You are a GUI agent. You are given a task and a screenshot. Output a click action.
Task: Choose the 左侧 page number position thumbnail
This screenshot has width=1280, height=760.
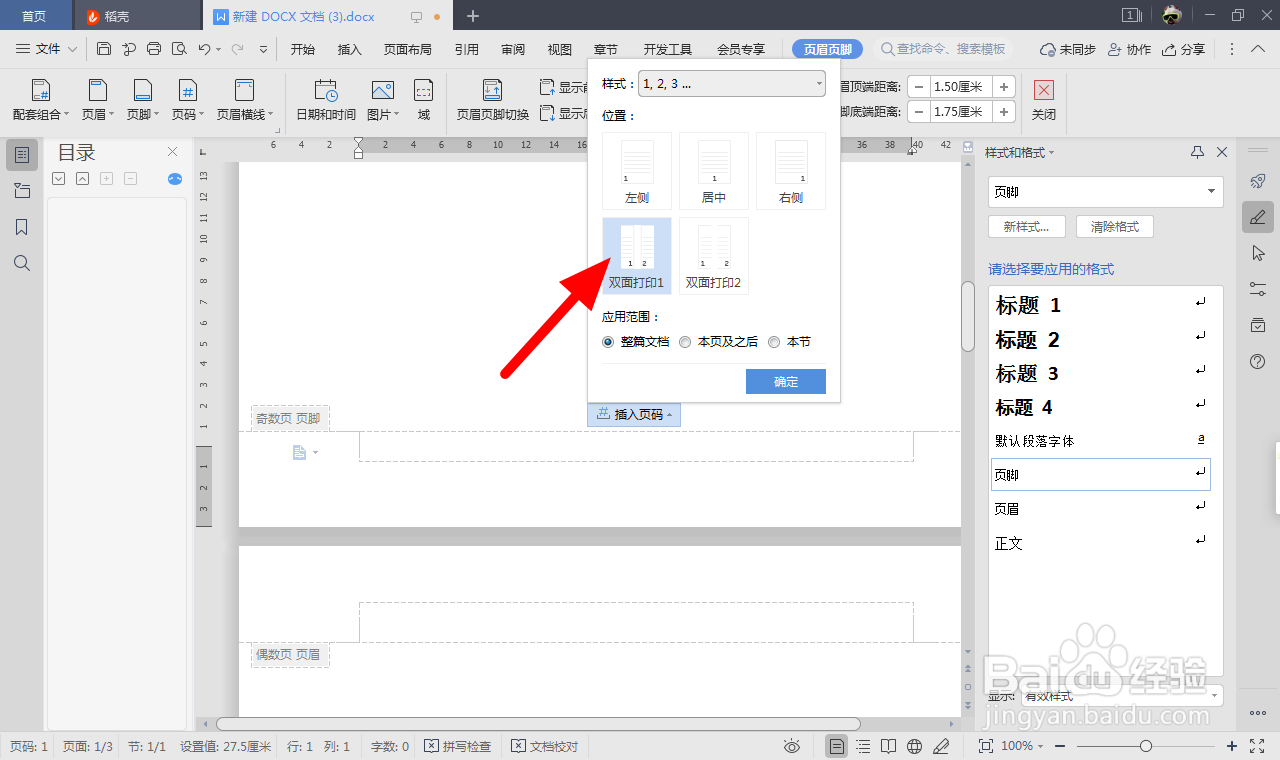(x=637, y=171)
